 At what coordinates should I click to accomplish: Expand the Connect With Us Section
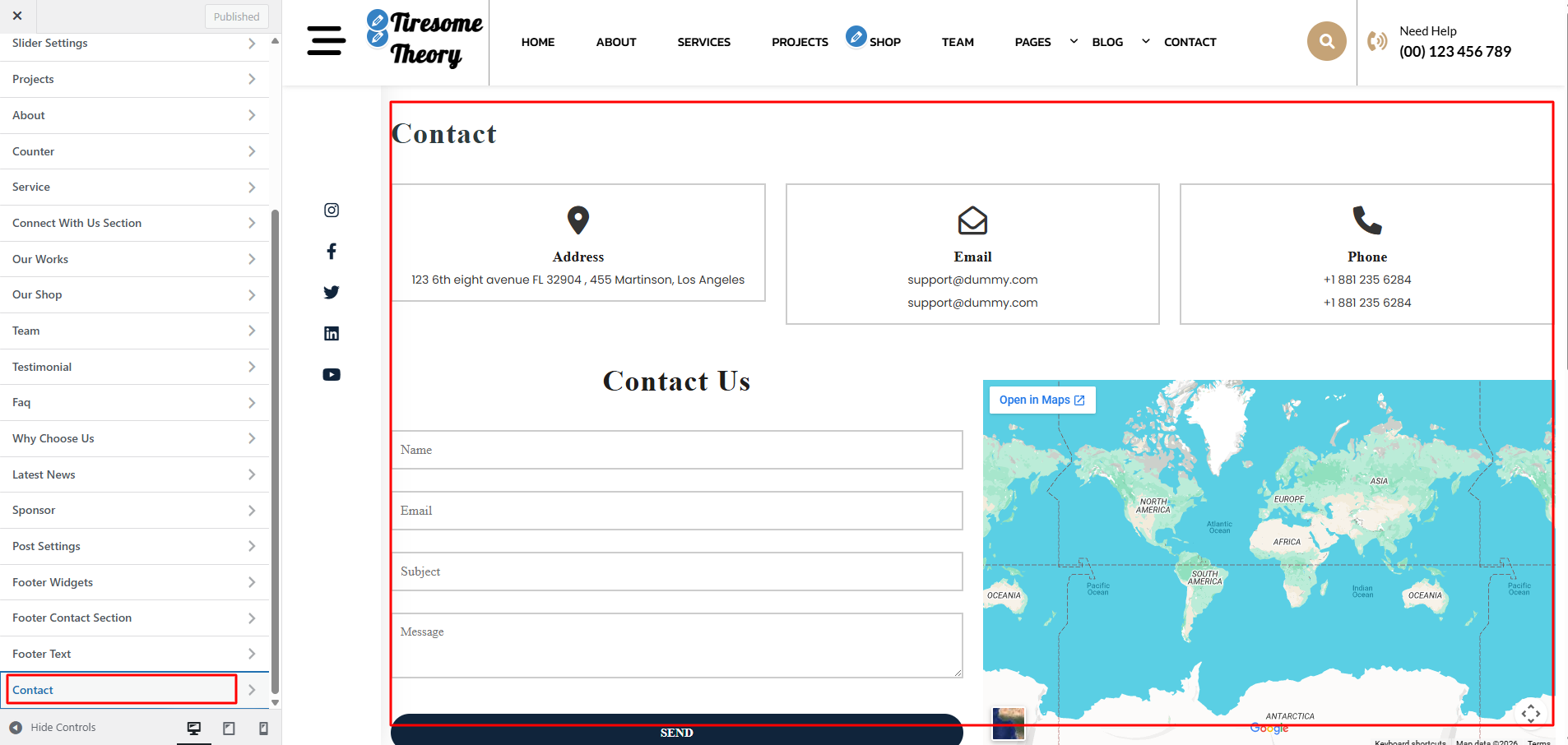point(135,223)
